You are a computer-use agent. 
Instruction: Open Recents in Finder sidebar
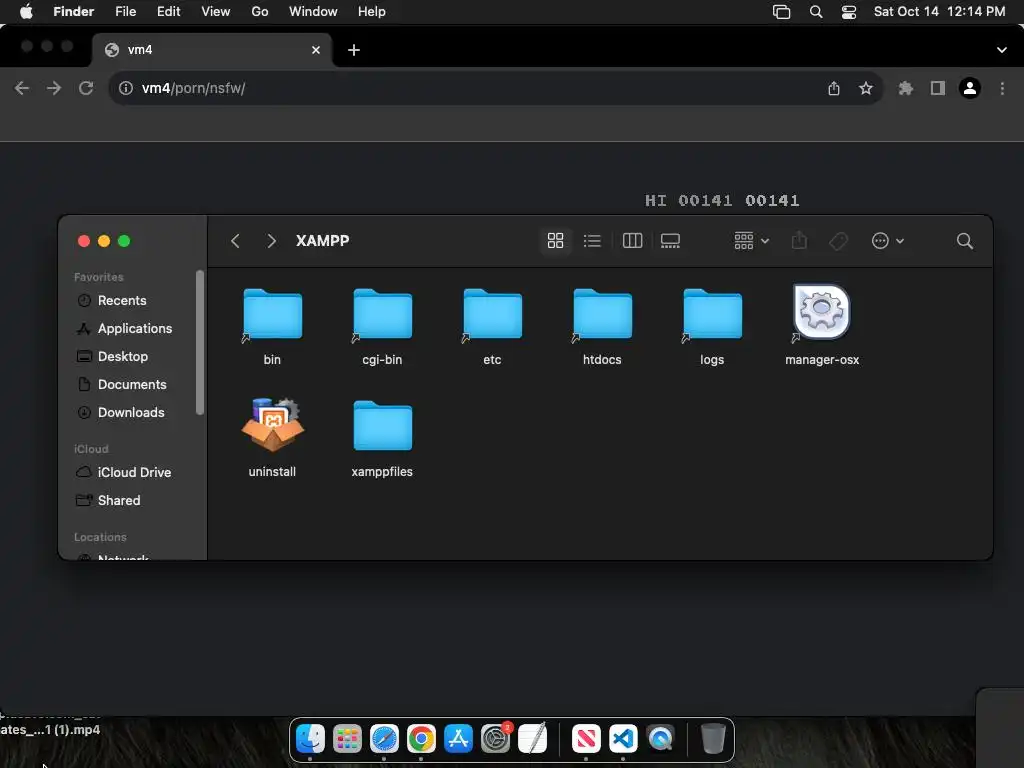pyautogui.click(x=121, y=300)
